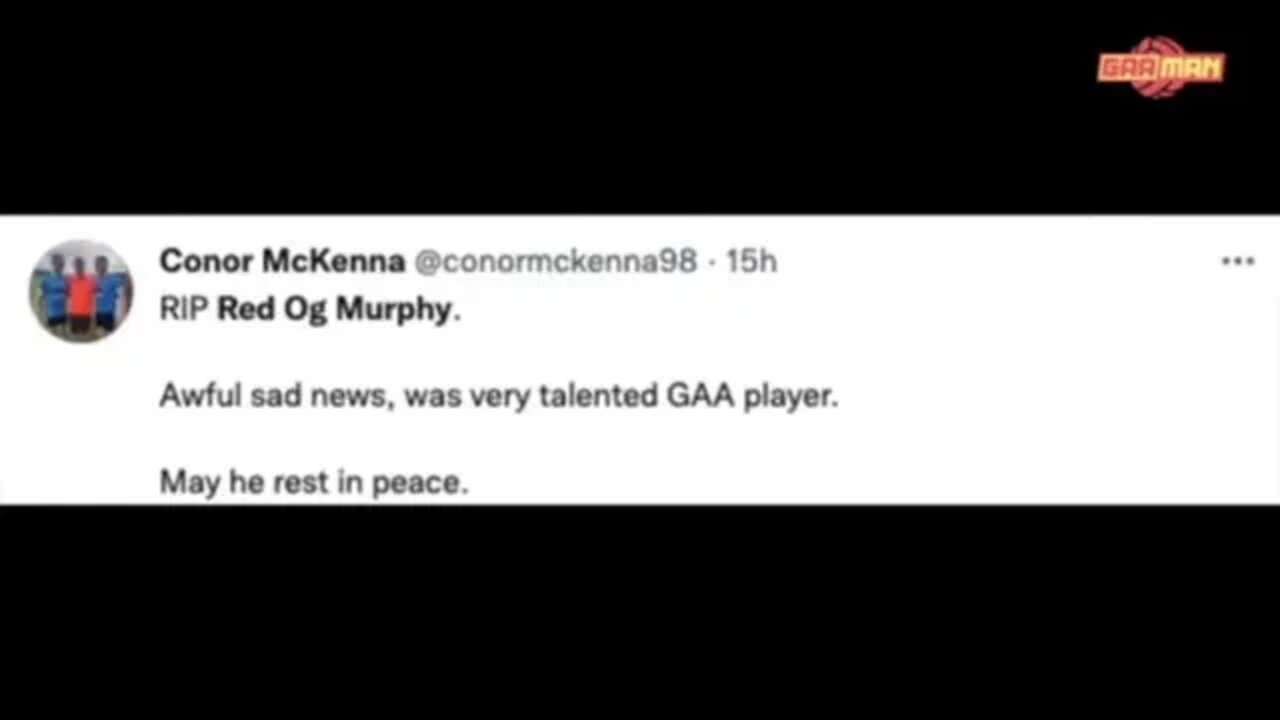Click the GAA Man logo
This screenshot has height=720, width=1280.
[1160, 68]
